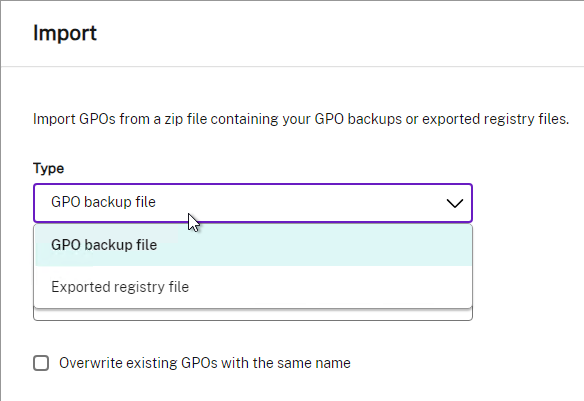This screenshot has height=401, width=584.
Task: Click the downward caret beside 'GPO backup file'
Action: (x=455, y=203)
